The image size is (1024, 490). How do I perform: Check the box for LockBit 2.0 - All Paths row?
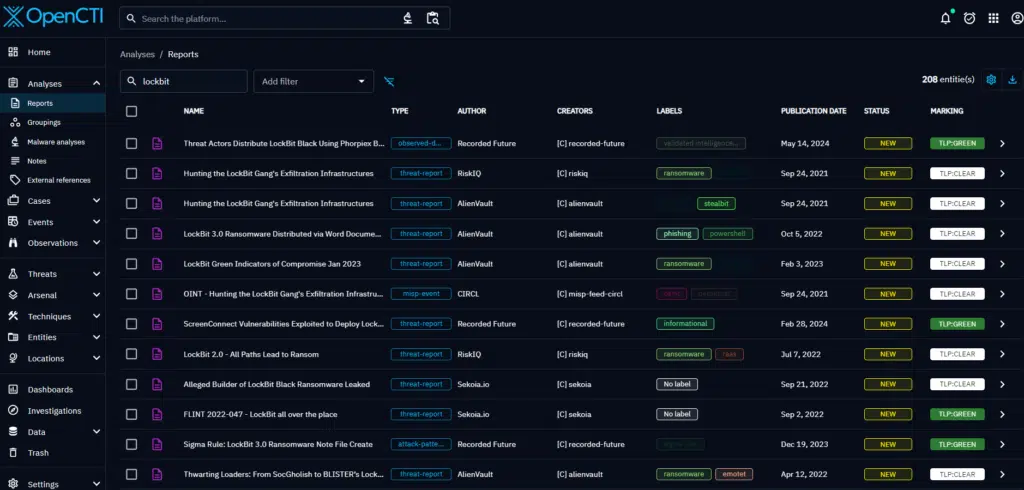131,354
